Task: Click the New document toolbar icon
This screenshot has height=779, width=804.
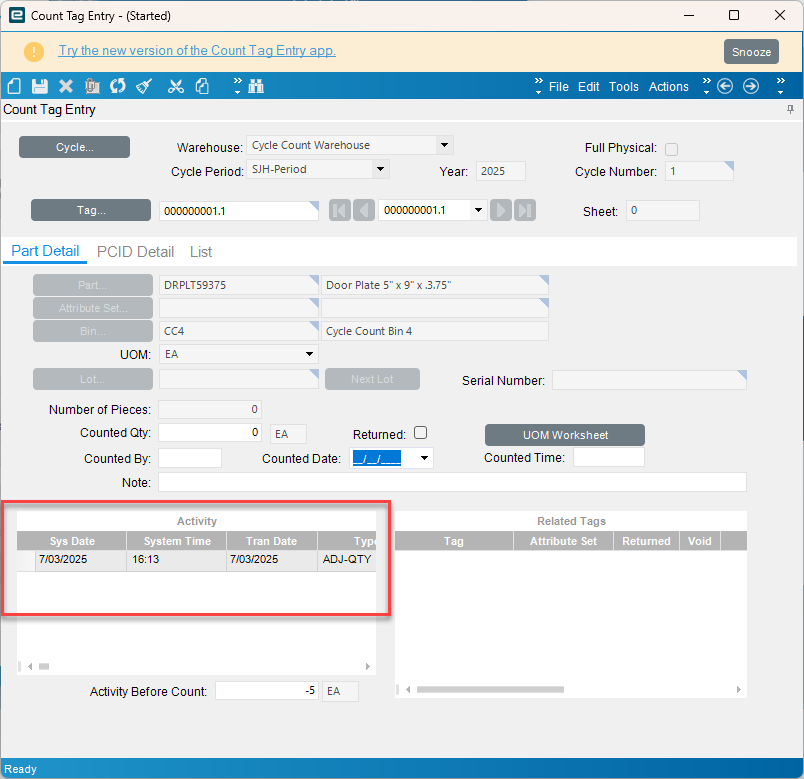Action: click(x=14, y=86)
